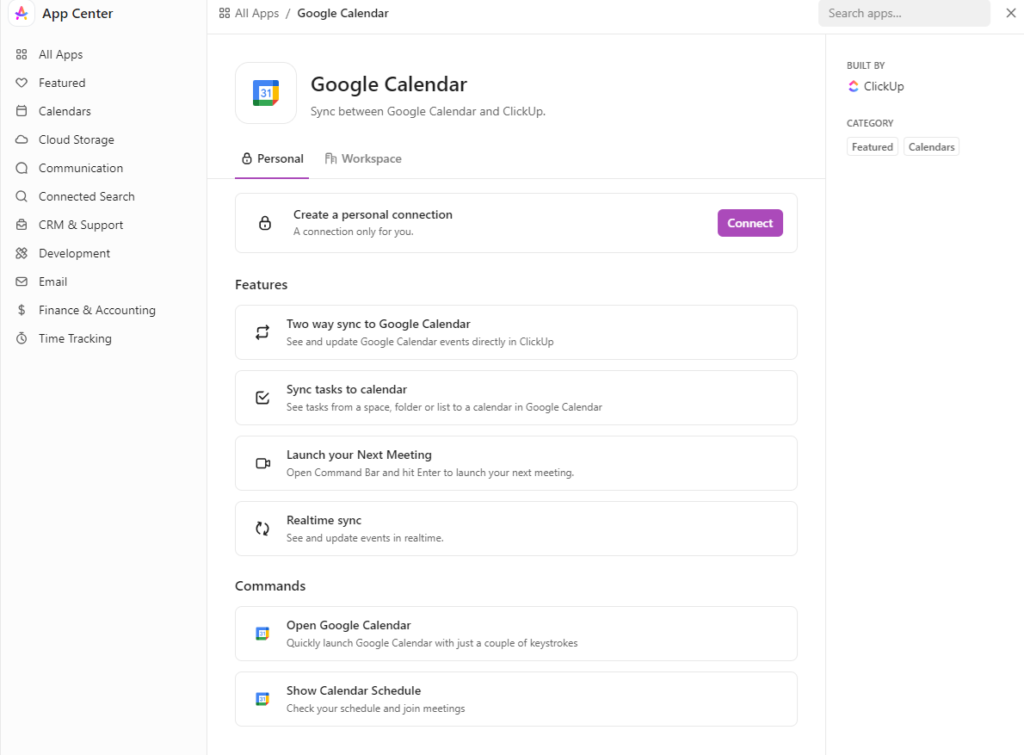1024x755 pixels.
Task: Select Two way sync to Google Calendar
Action: [516, 332]
